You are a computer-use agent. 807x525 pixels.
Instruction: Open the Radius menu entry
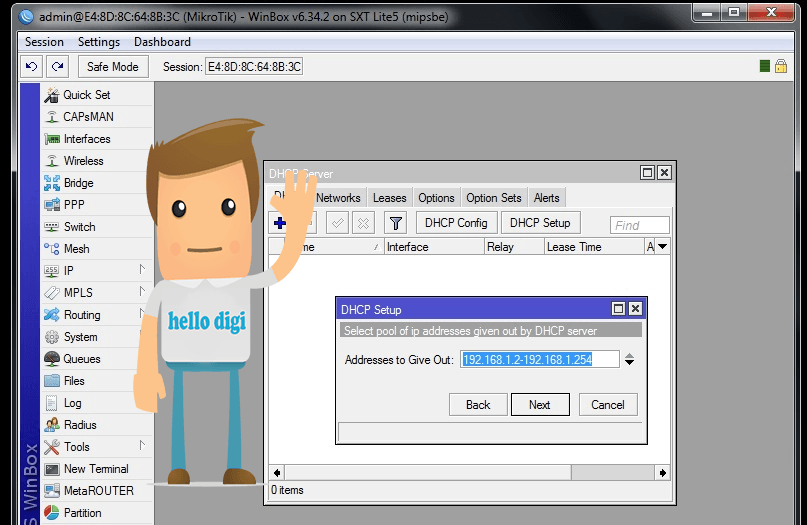point(97,425)
